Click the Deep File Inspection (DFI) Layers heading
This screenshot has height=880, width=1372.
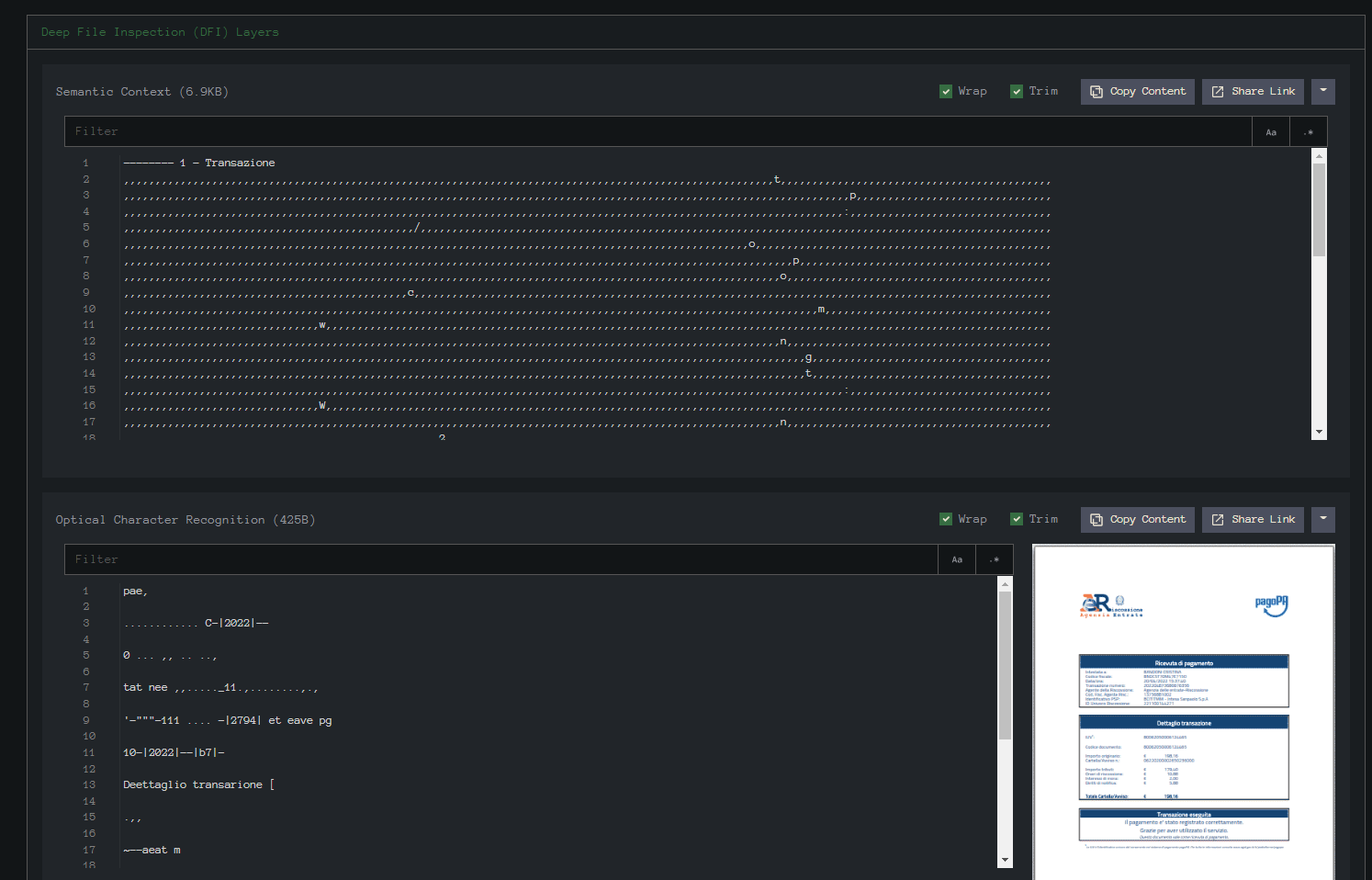(x=160, y=32)
